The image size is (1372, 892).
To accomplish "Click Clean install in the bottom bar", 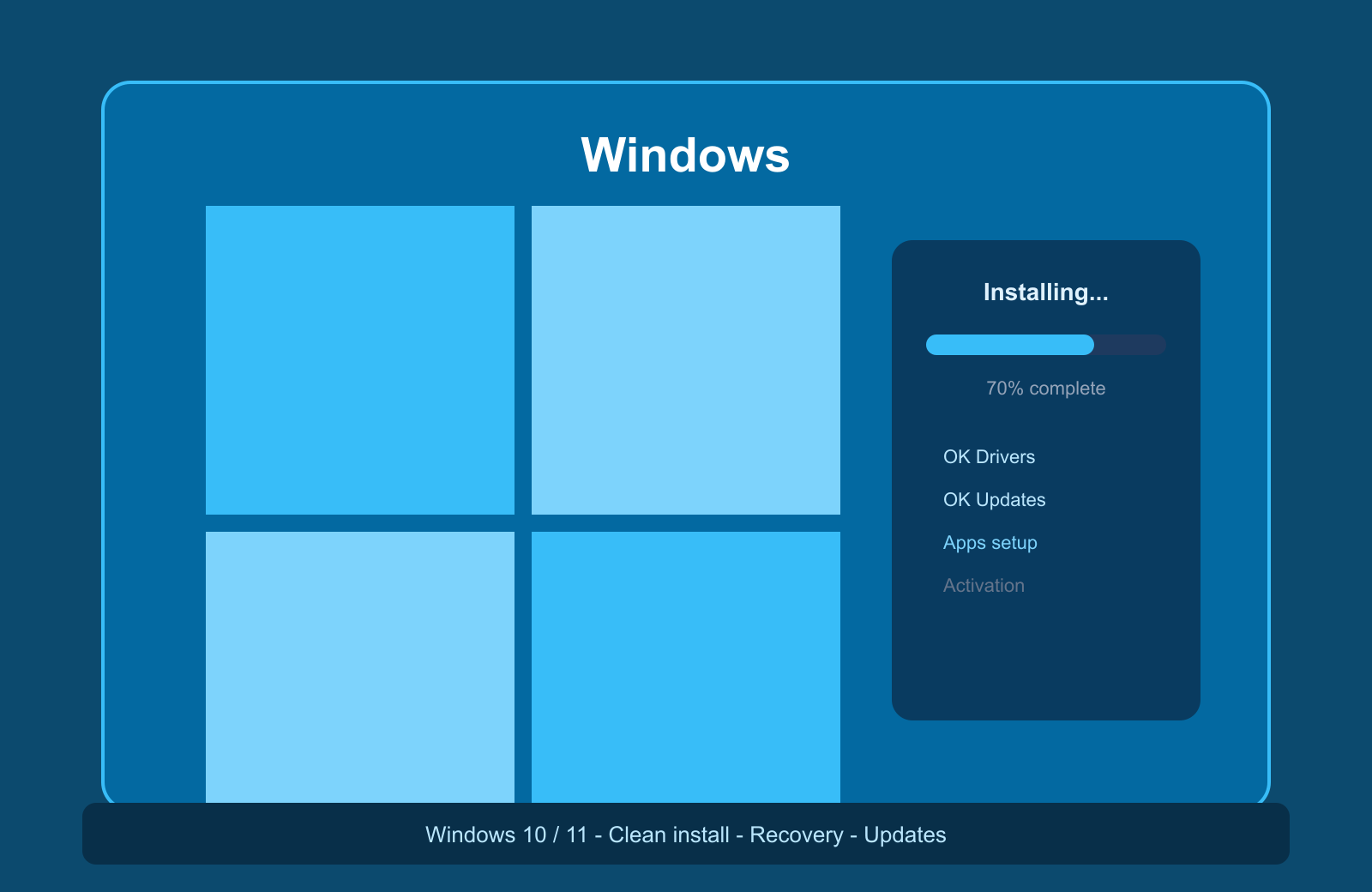I will click(669, 835).
